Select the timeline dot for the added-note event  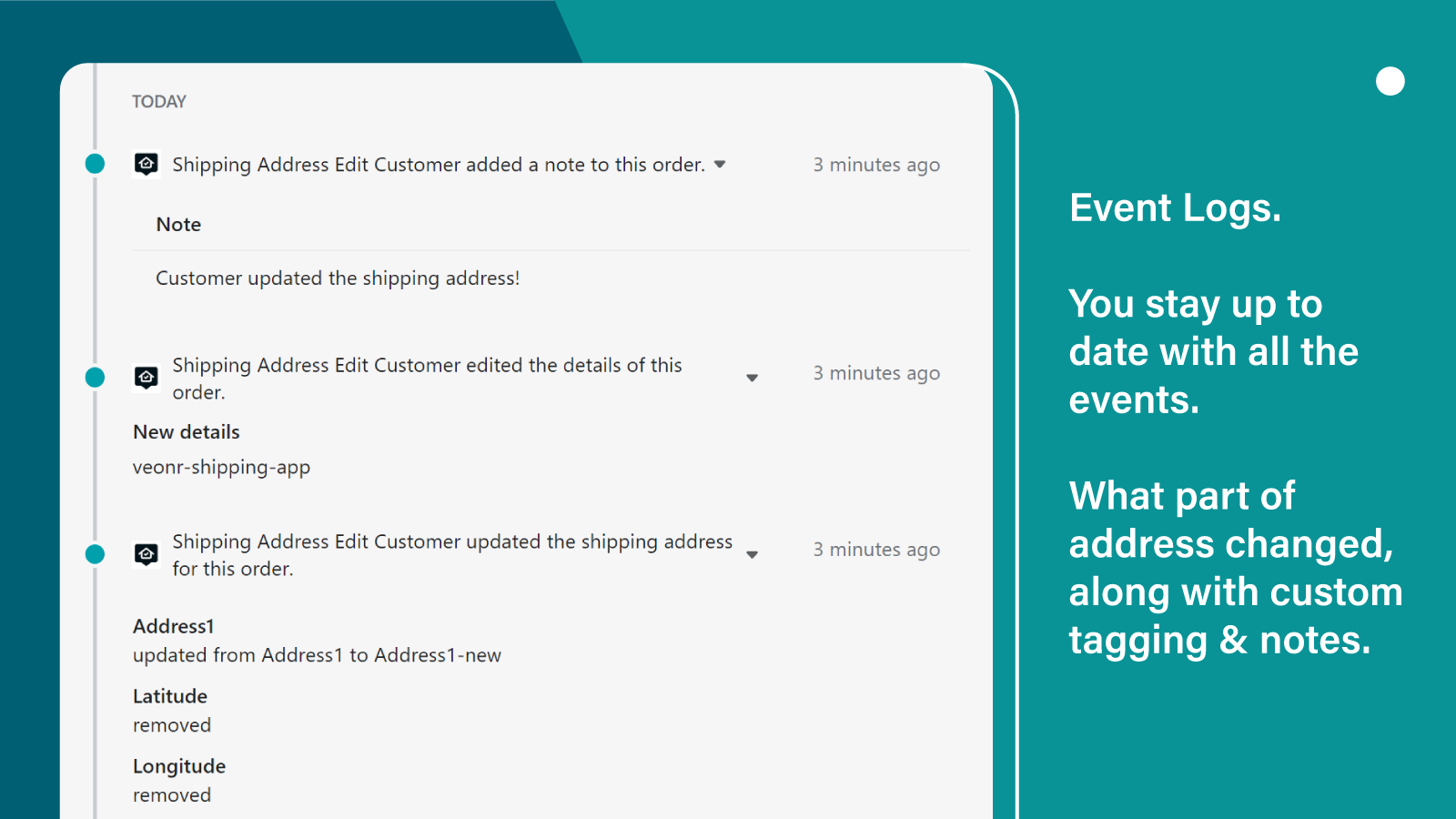pos(95,164)
